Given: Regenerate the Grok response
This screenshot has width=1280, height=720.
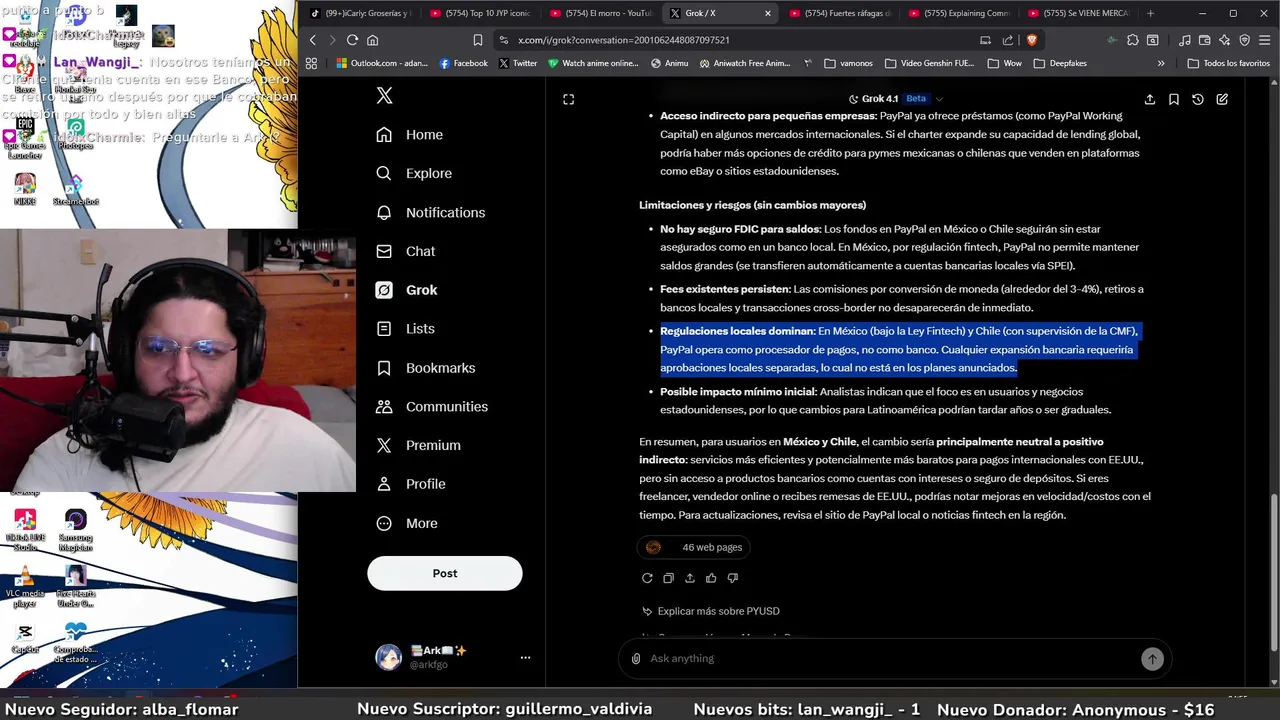Looking at the screenshot, I should (x=647, y=578).
